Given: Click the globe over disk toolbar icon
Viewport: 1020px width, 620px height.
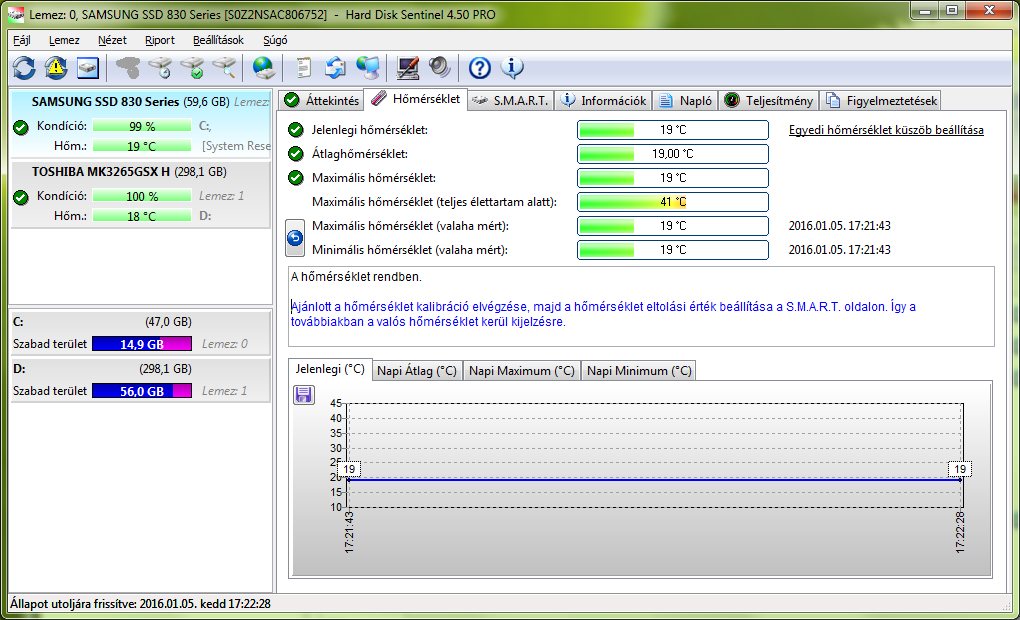Looking at the screenshot, I should (264, 68).
